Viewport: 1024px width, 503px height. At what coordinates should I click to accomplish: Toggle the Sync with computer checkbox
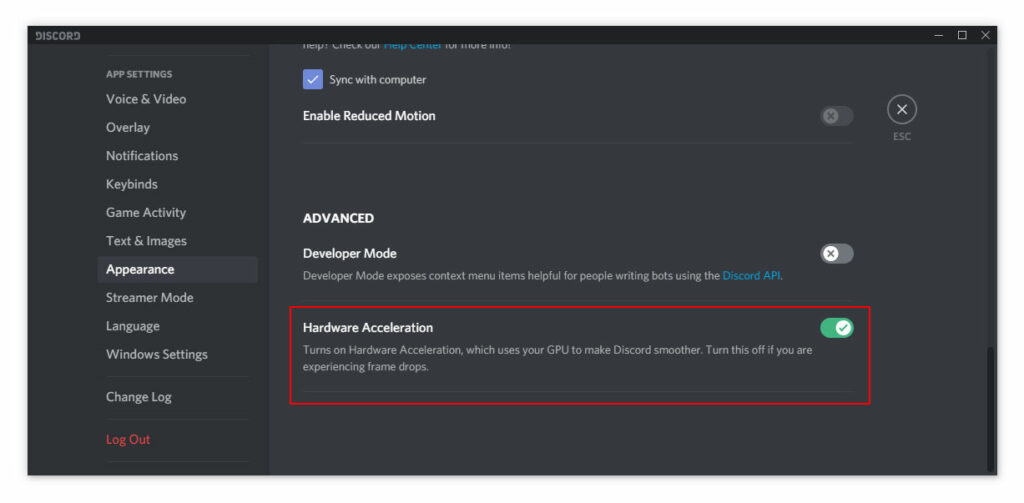(x=313, y=80)
